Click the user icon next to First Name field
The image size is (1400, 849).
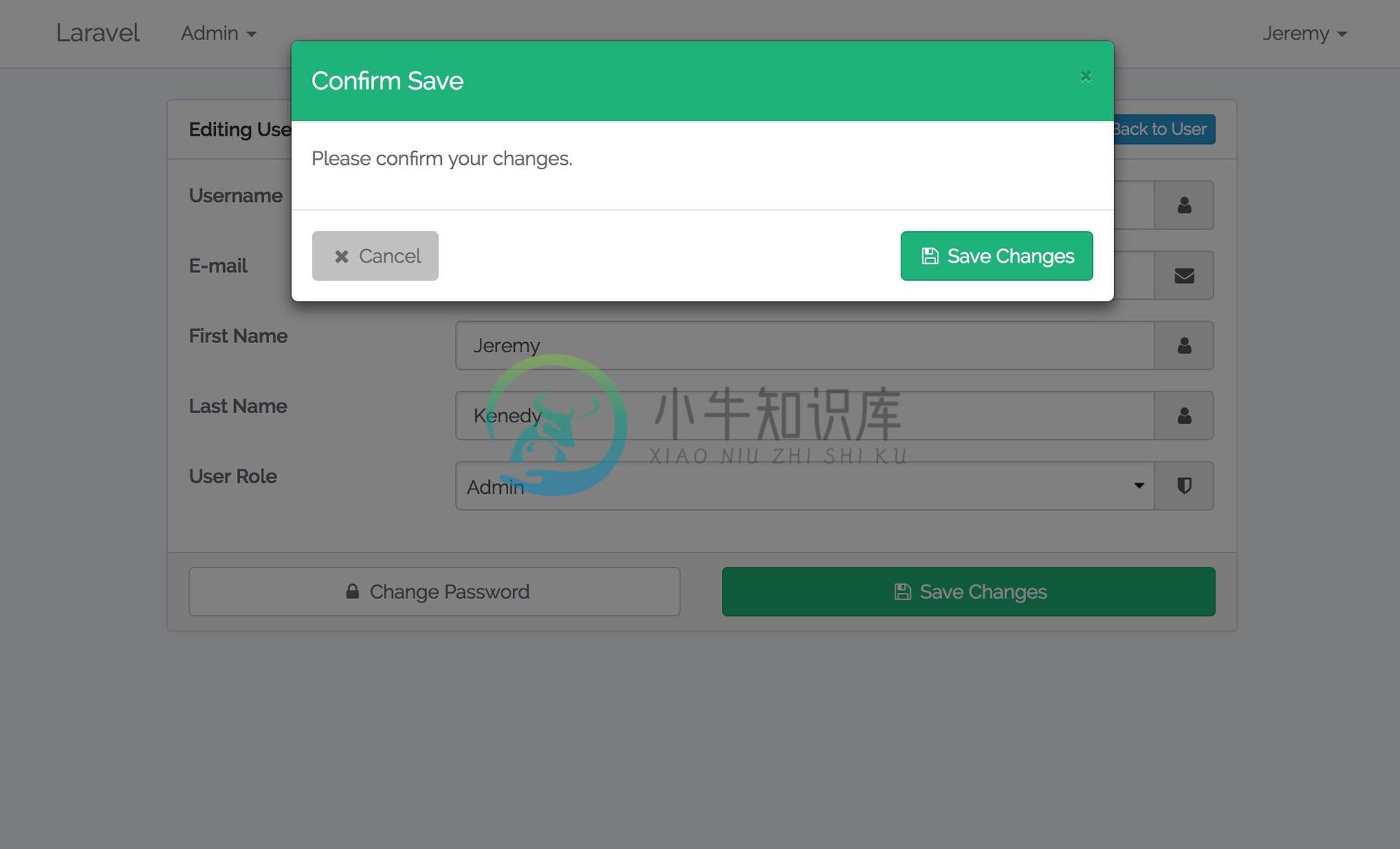pos(1184,345)
